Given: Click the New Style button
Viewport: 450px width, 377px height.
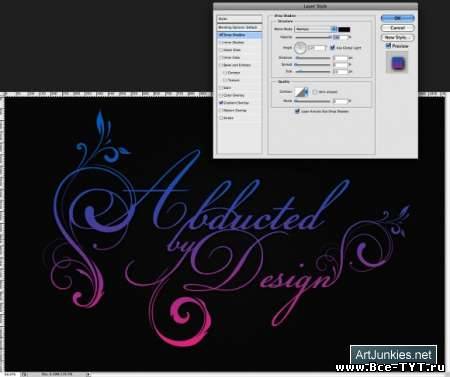Looking at the screenshot, I should (x=397, y=37).
